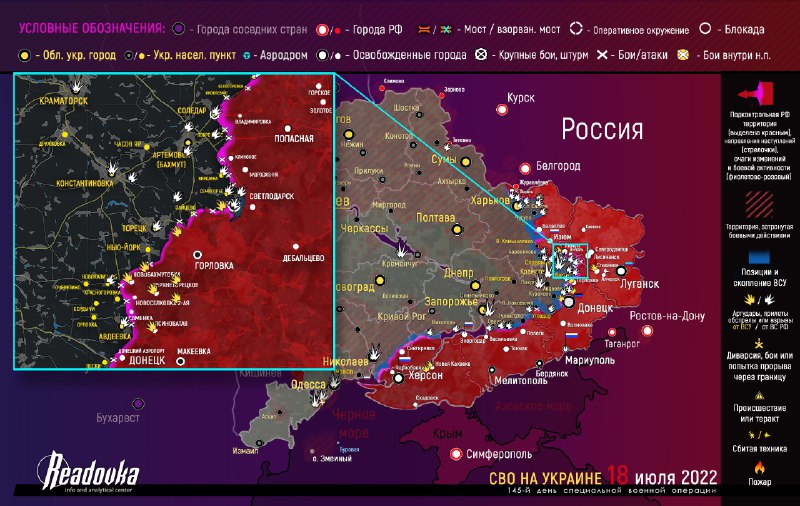Select the Ростов-на-Дону city label
Screen dimensions: 800x506
pos(668,316)
